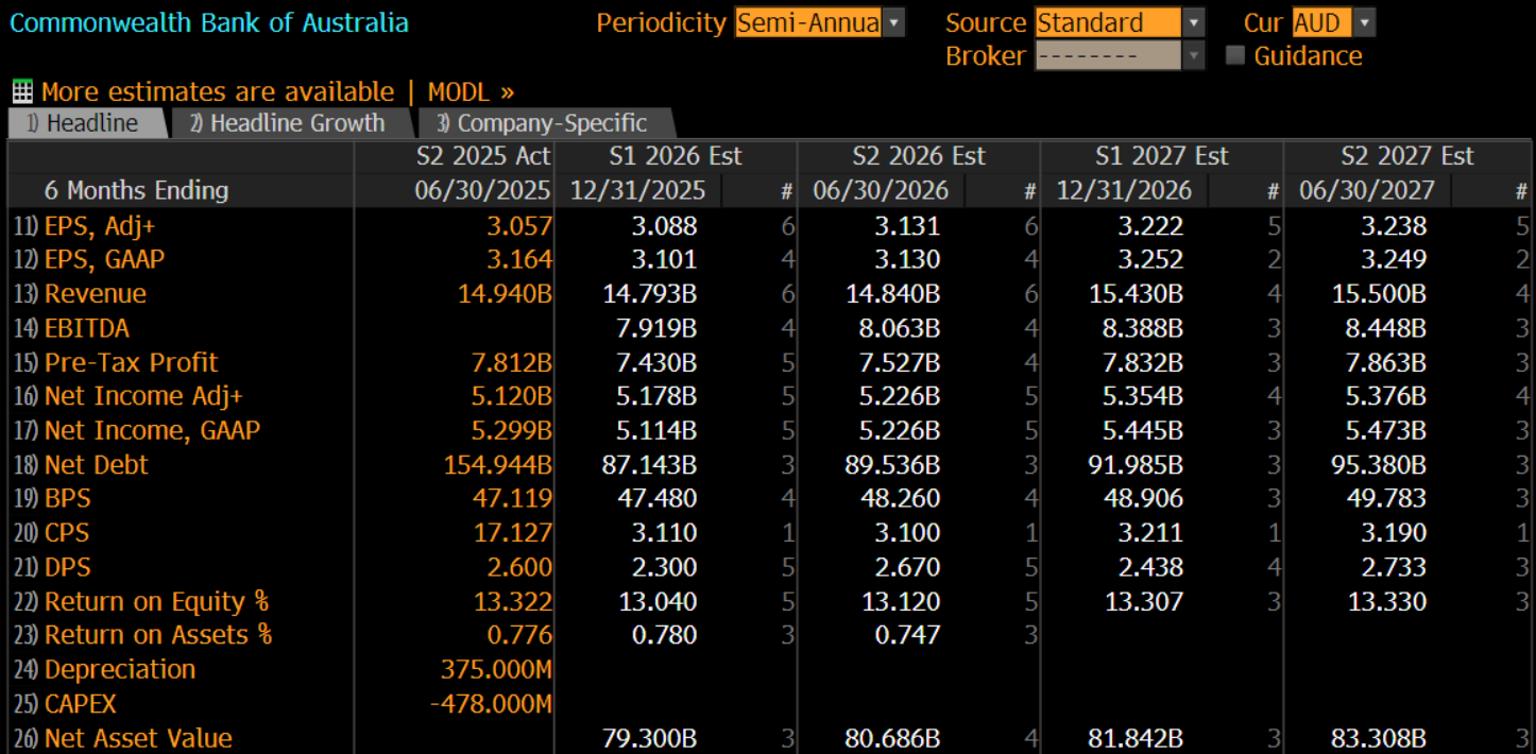Click the S1 2027 Est column header
Screen dimensions: 1536x754
point(1162,156)
